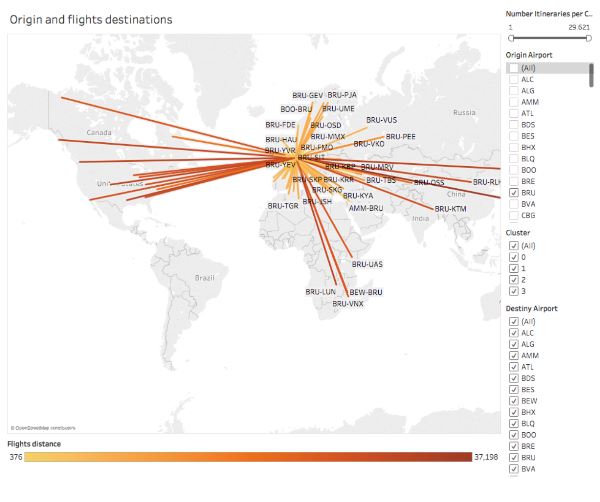Click the Flights distance color gradient legend
This screenshot has height=502, width=600.
(x=248, y=457)
